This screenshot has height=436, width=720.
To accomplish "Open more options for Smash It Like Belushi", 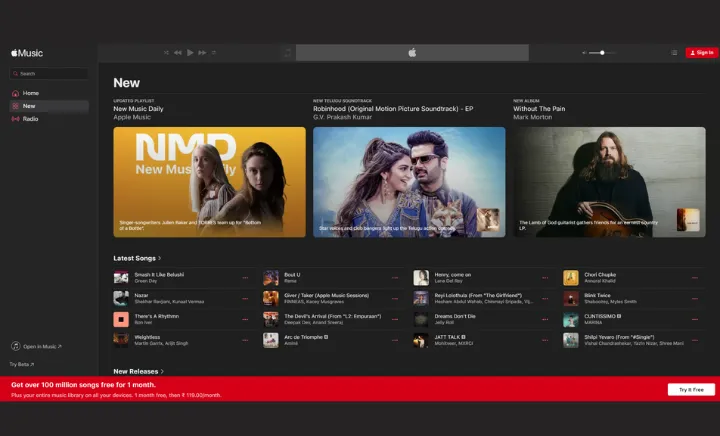I will point(245,278).
